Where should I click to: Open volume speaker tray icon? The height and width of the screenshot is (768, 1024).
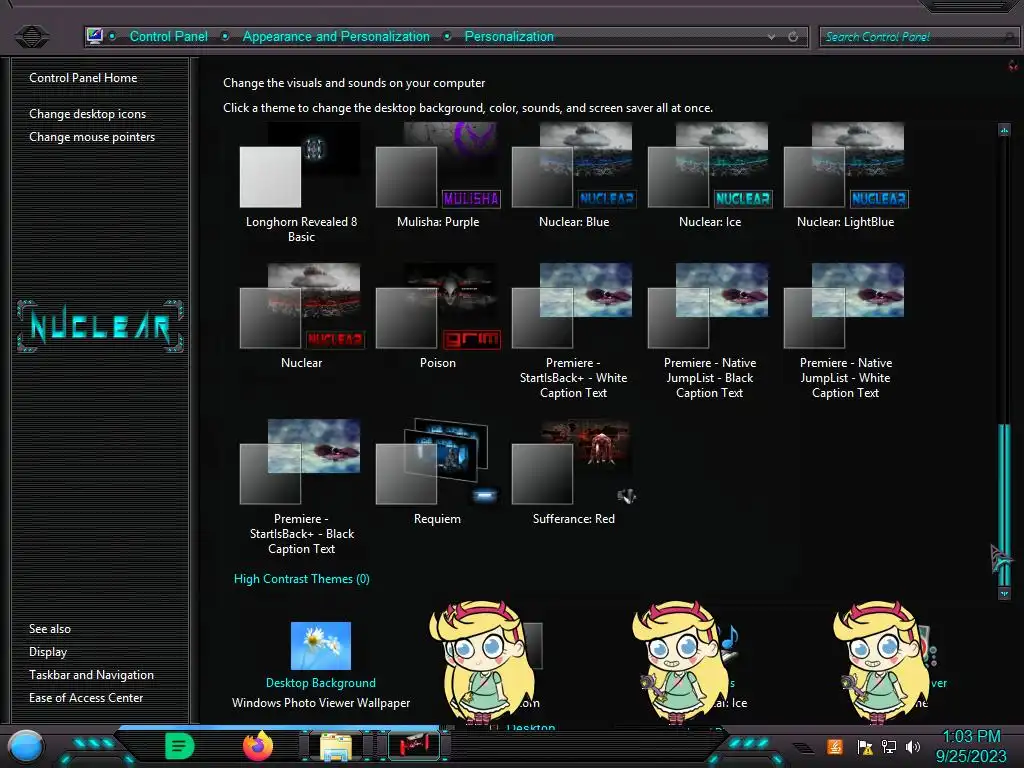pos(913,746)
